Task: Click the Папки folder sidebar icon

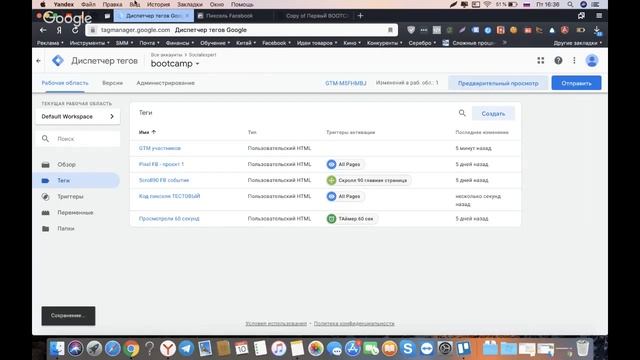Action: click(46, 229)
